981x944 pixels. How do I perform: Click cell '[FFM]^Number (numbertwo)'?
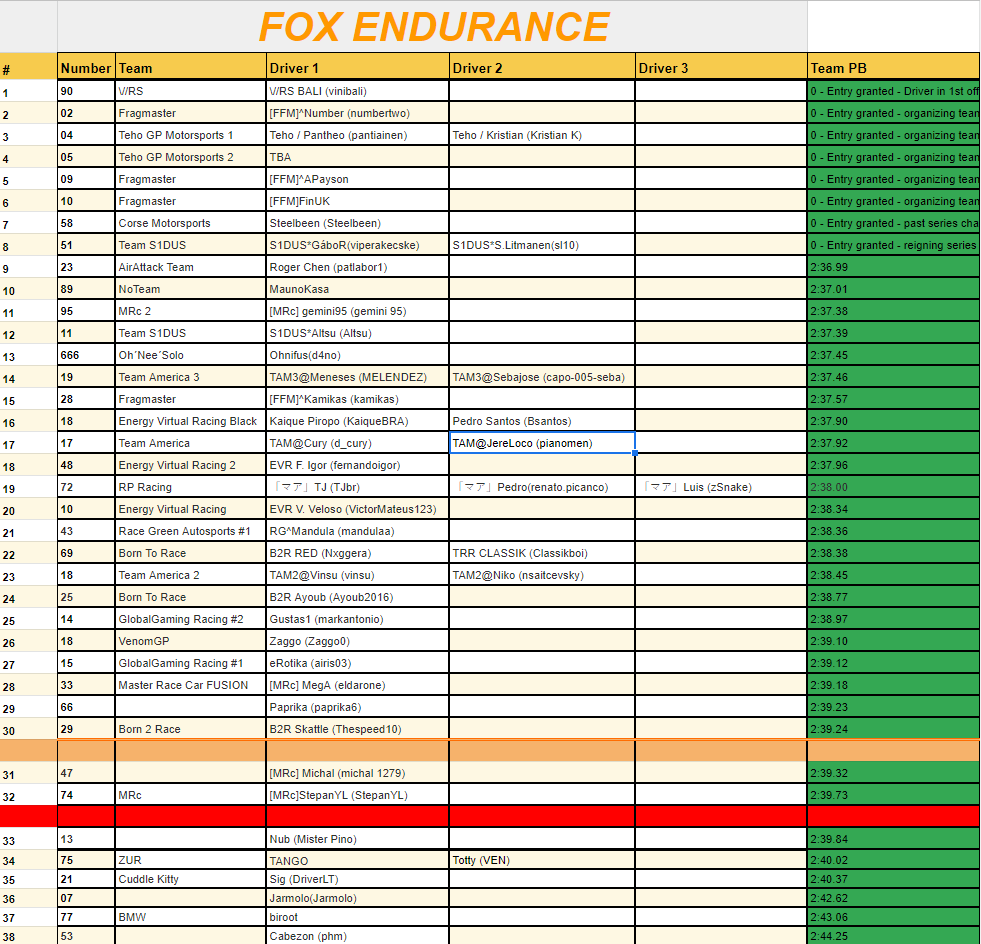[x=357, y=113]
